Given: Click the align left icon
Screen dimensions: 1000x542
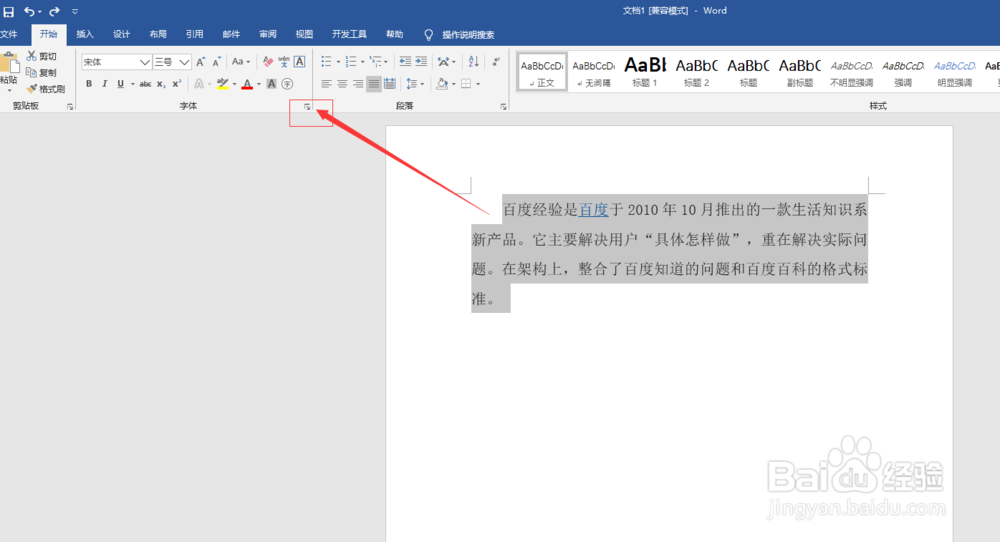Looking at the screenshot, I should 326,84.
